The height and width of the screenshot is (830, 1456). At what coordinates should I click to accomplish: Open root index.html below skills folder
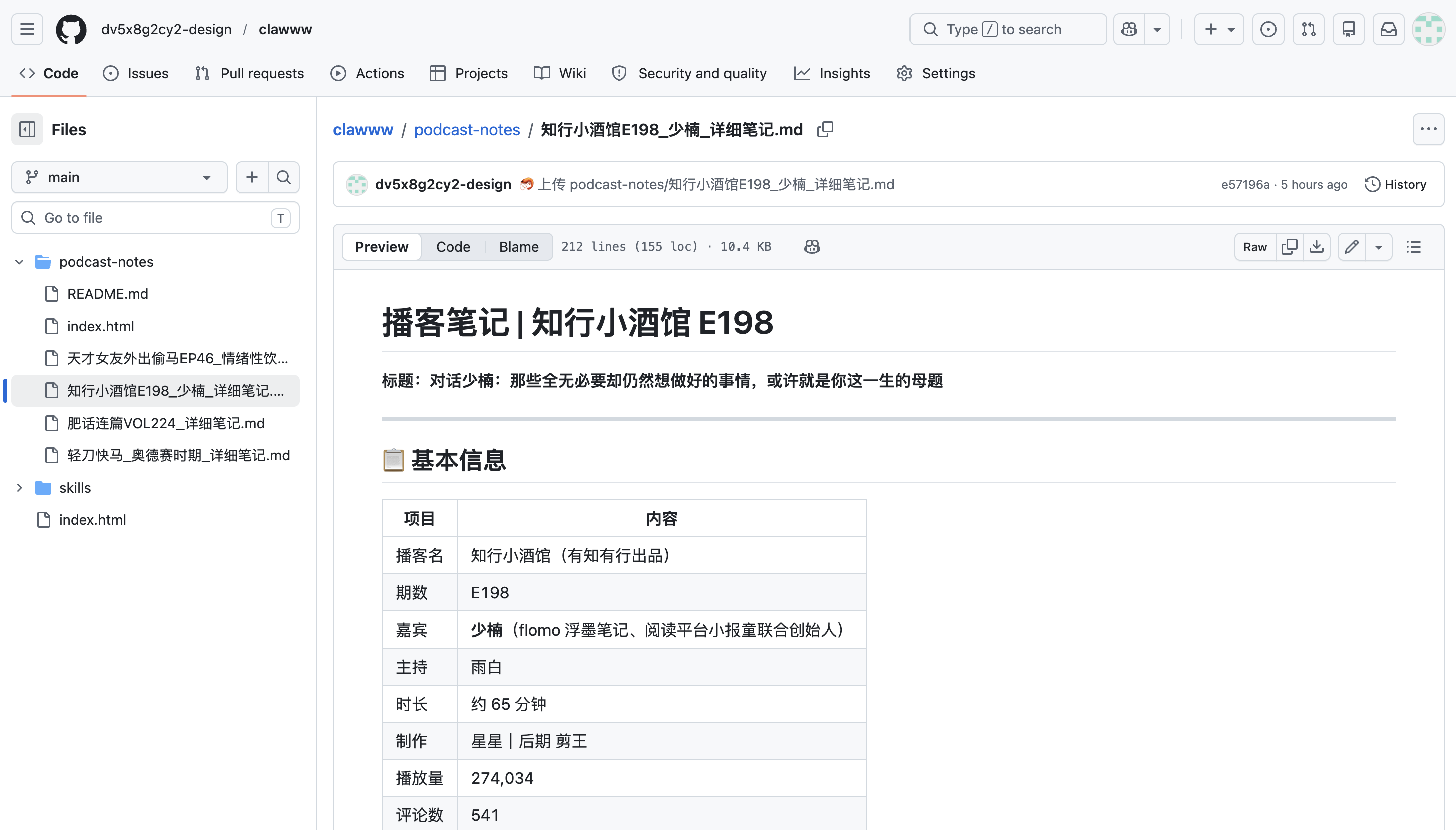point(92,519)
